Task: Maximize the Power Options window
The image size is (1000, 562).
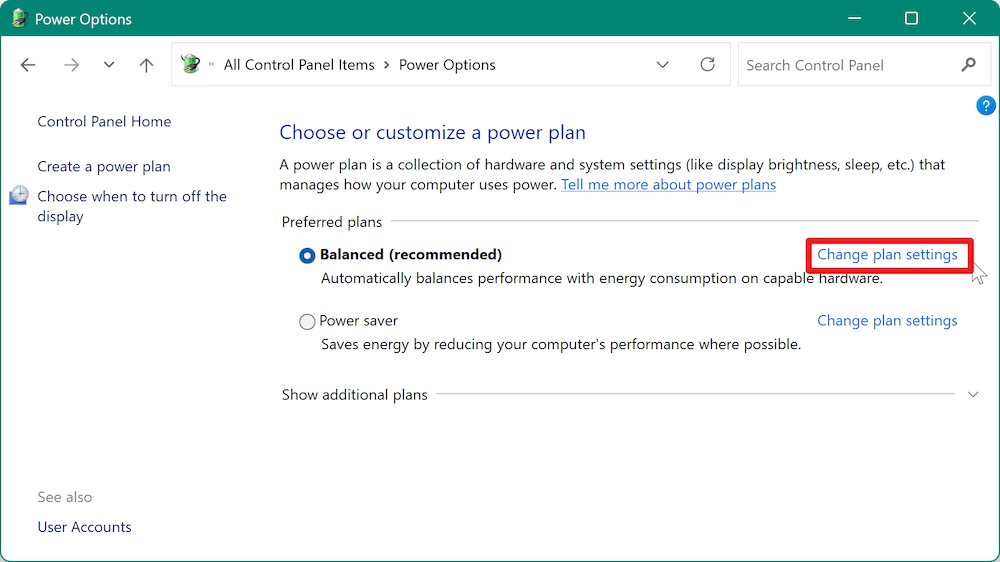Action: [911, 18]
